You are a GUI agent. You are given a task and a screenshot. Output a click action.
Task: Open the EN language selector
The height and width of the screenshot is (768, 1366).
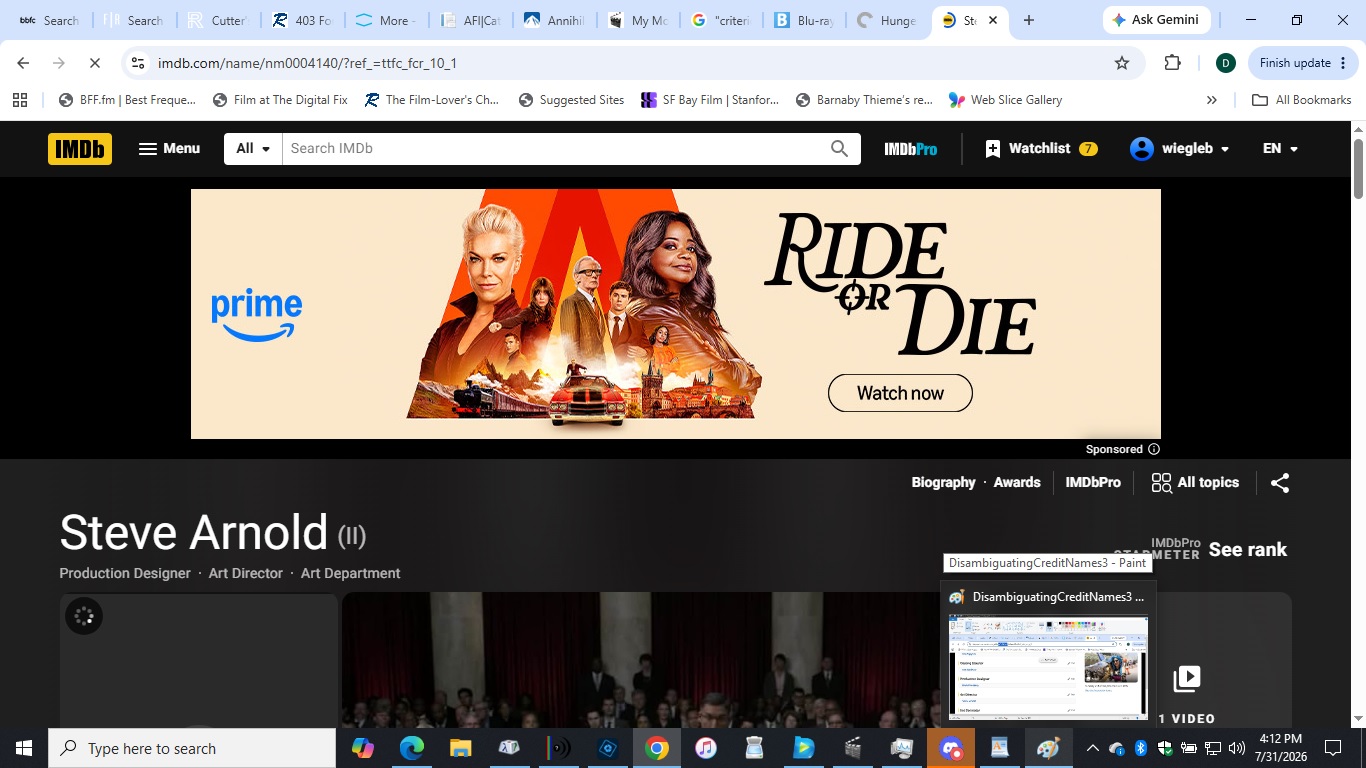click(x=1280, y=149)
